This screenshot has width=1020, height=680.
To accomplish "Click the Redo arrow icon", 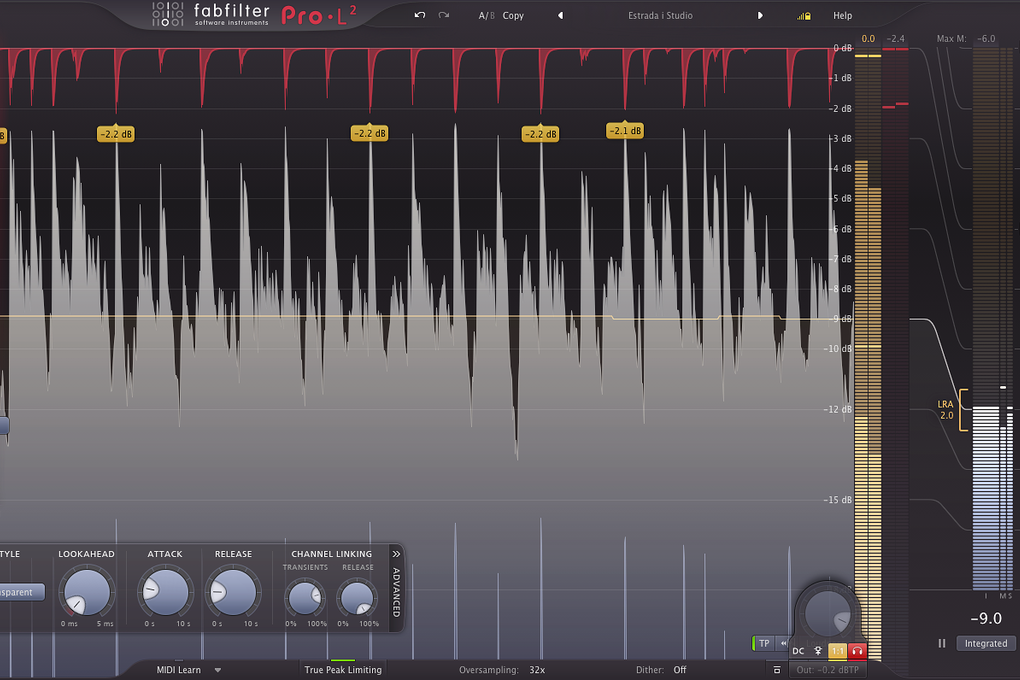I will (444, 15).
